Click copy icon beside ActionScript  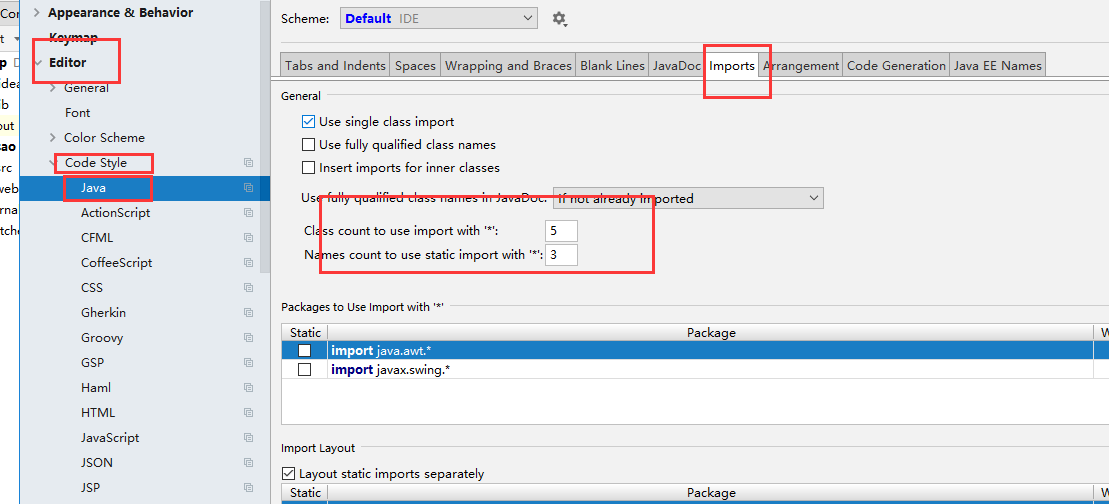(248, 213)
